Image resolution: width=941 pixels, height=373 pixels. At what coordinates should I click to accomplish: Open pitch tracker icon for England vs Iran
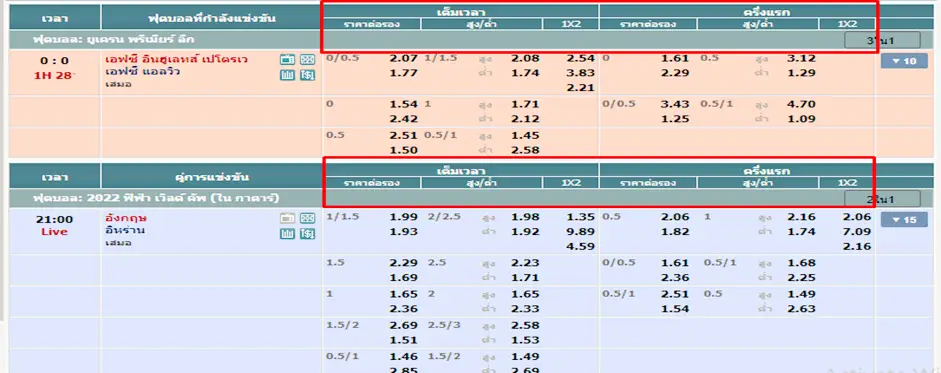(307, 218)
